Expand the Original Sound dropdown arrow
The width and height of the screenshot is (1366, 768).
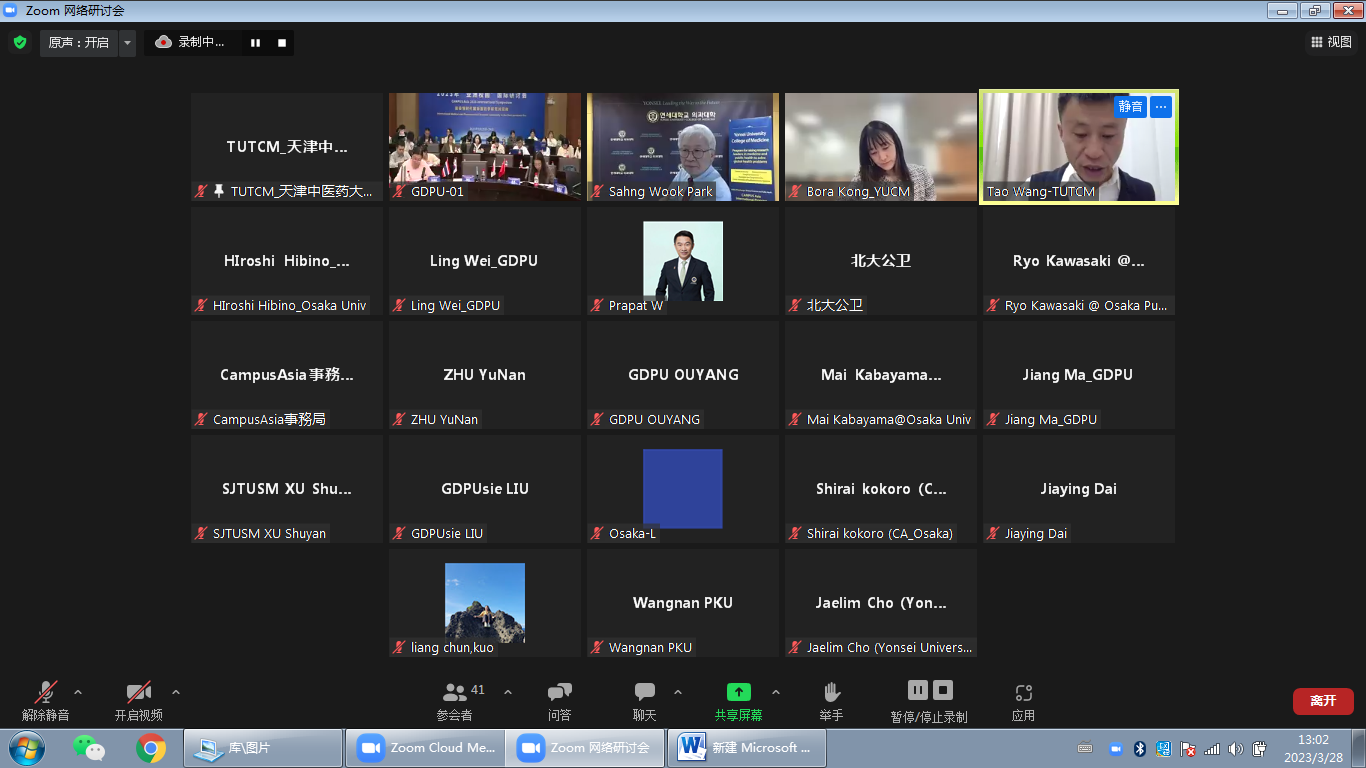[x=127, y=43]
